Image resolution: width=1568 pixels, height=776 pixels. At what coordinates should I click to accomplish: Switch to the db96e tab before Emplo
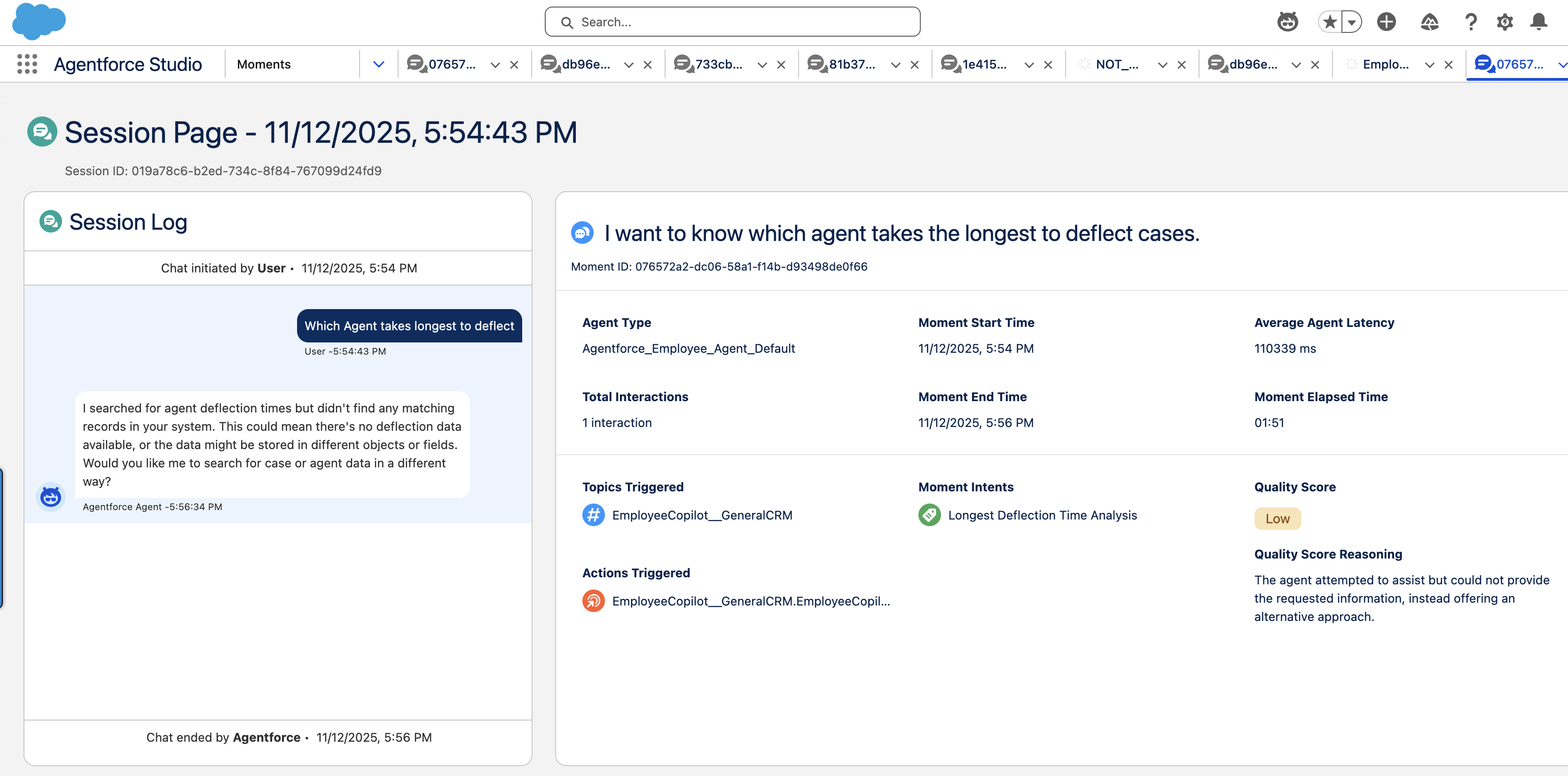click(x=1242, y=64)
